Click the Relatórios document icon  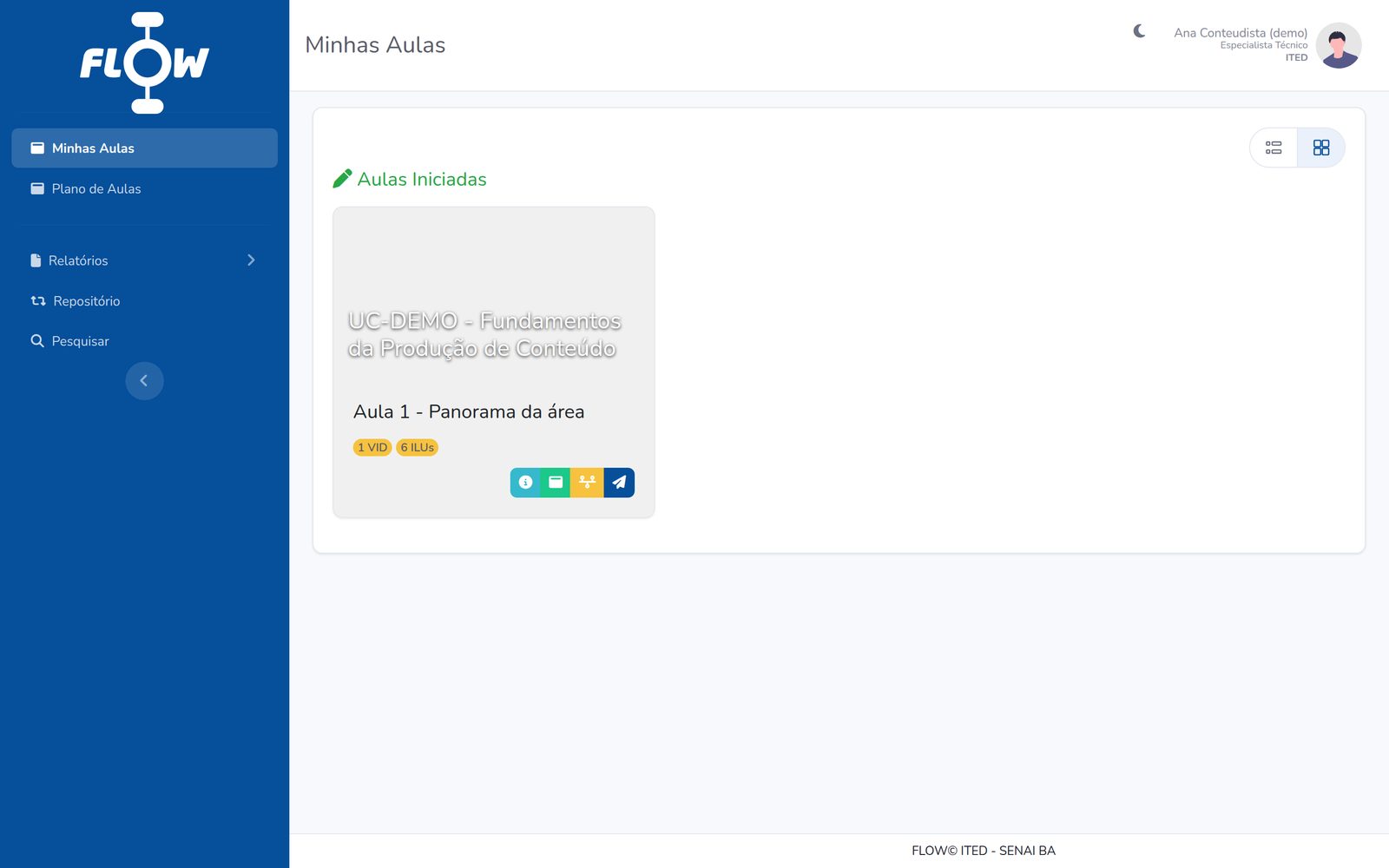pyautogui.click(x=36, y=260)
